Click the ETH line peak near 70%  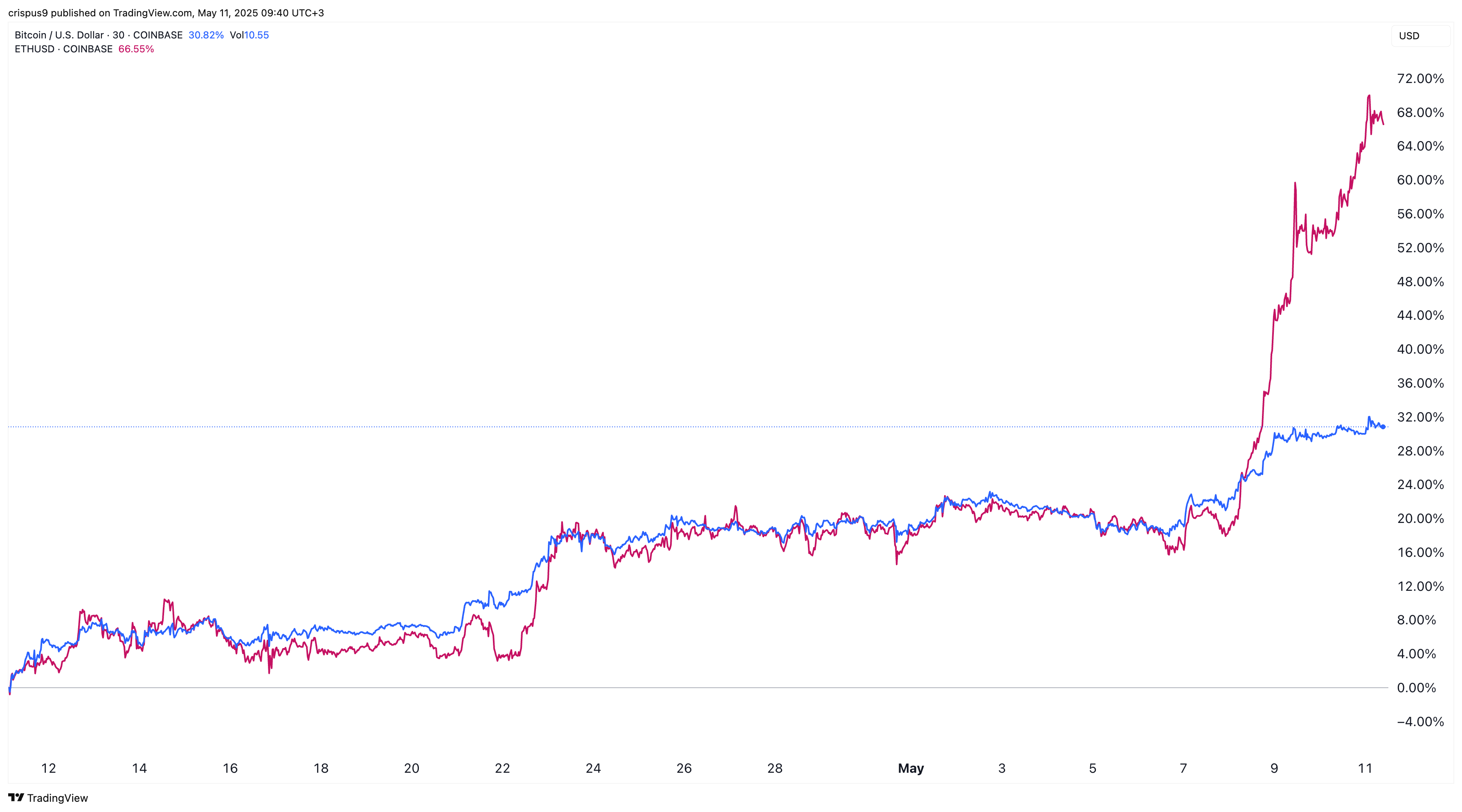tap(1369, 96)
